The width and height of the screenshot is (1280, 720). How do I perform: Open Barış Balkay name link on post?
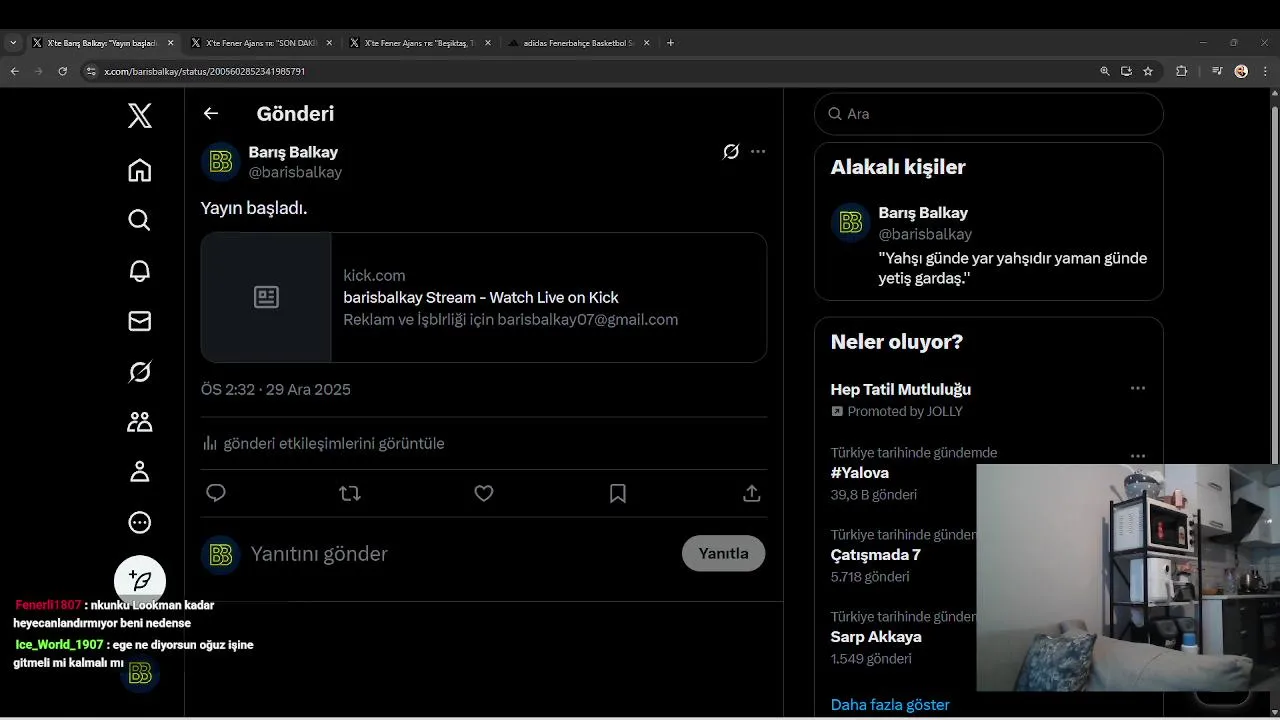click(x=293, y=152)
